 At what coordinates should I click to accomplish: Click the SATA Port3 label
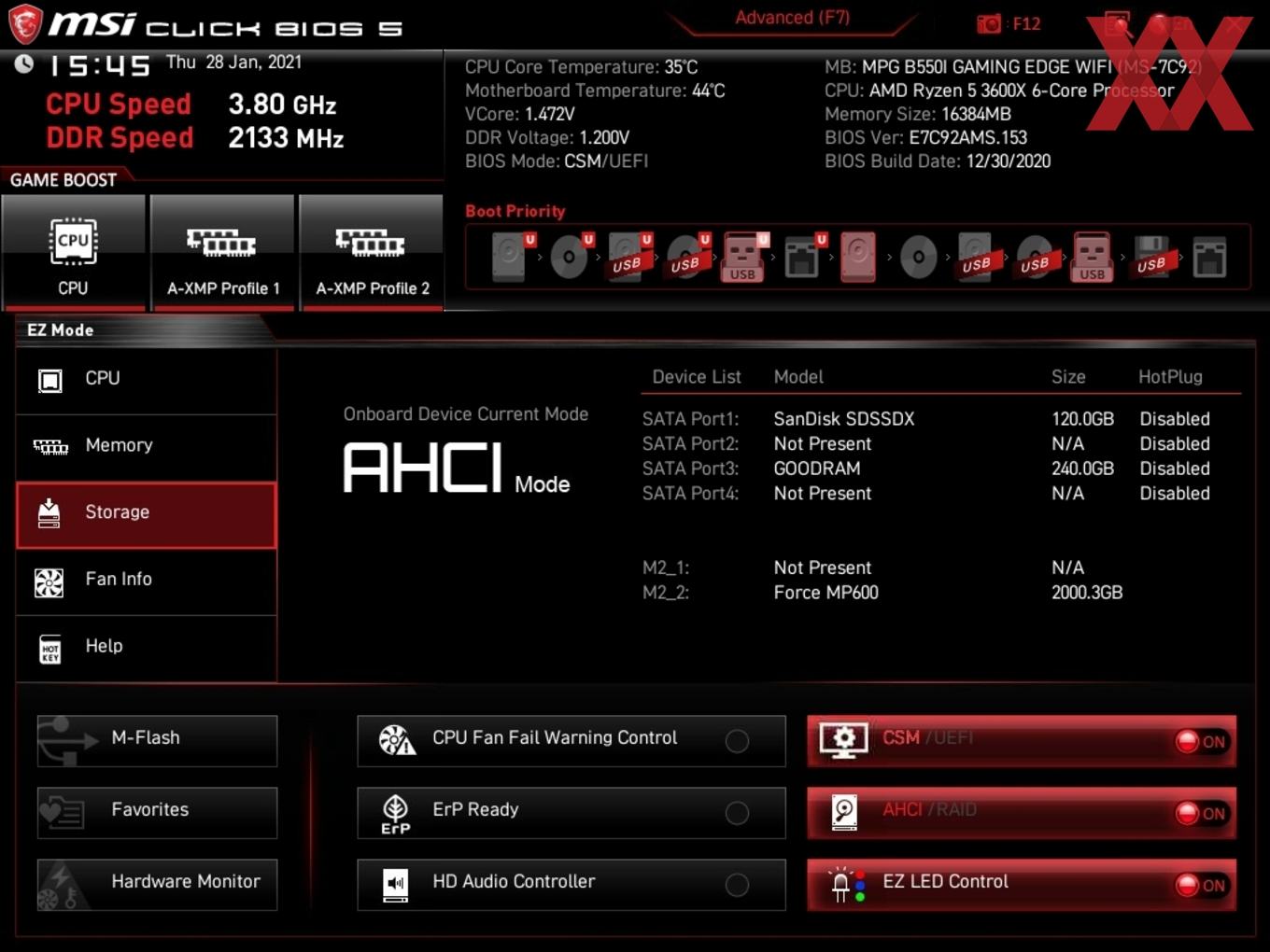[x=690, y=469]
